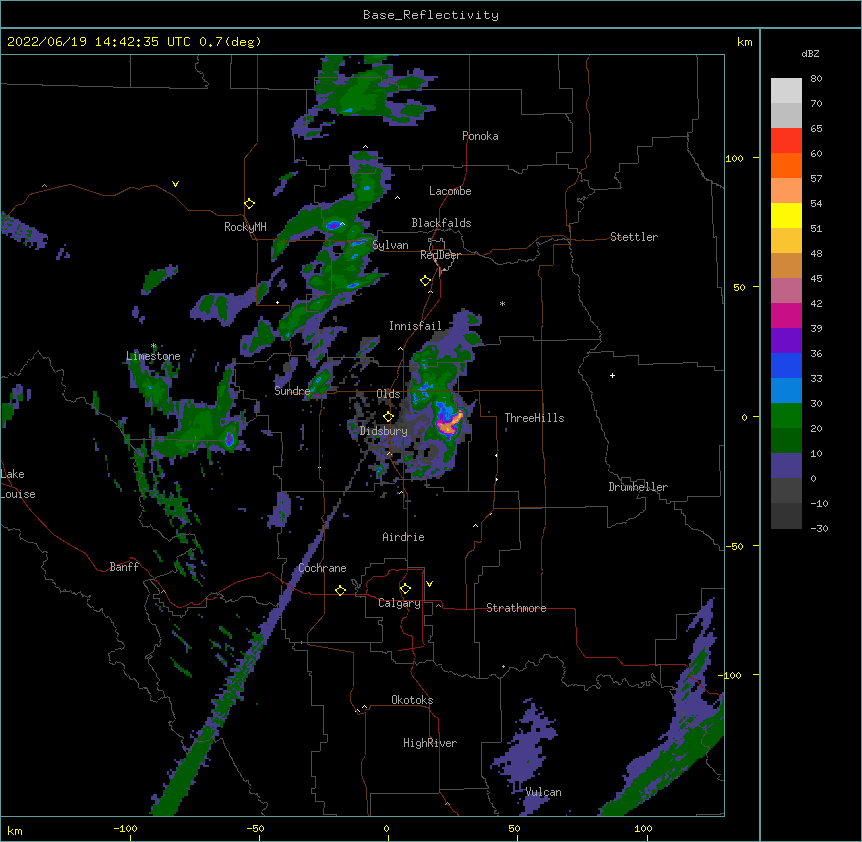862x842 pixels.
Task: Pick the orange 60–57 dBZ legend swatch
Action: (x=786, y=165)
